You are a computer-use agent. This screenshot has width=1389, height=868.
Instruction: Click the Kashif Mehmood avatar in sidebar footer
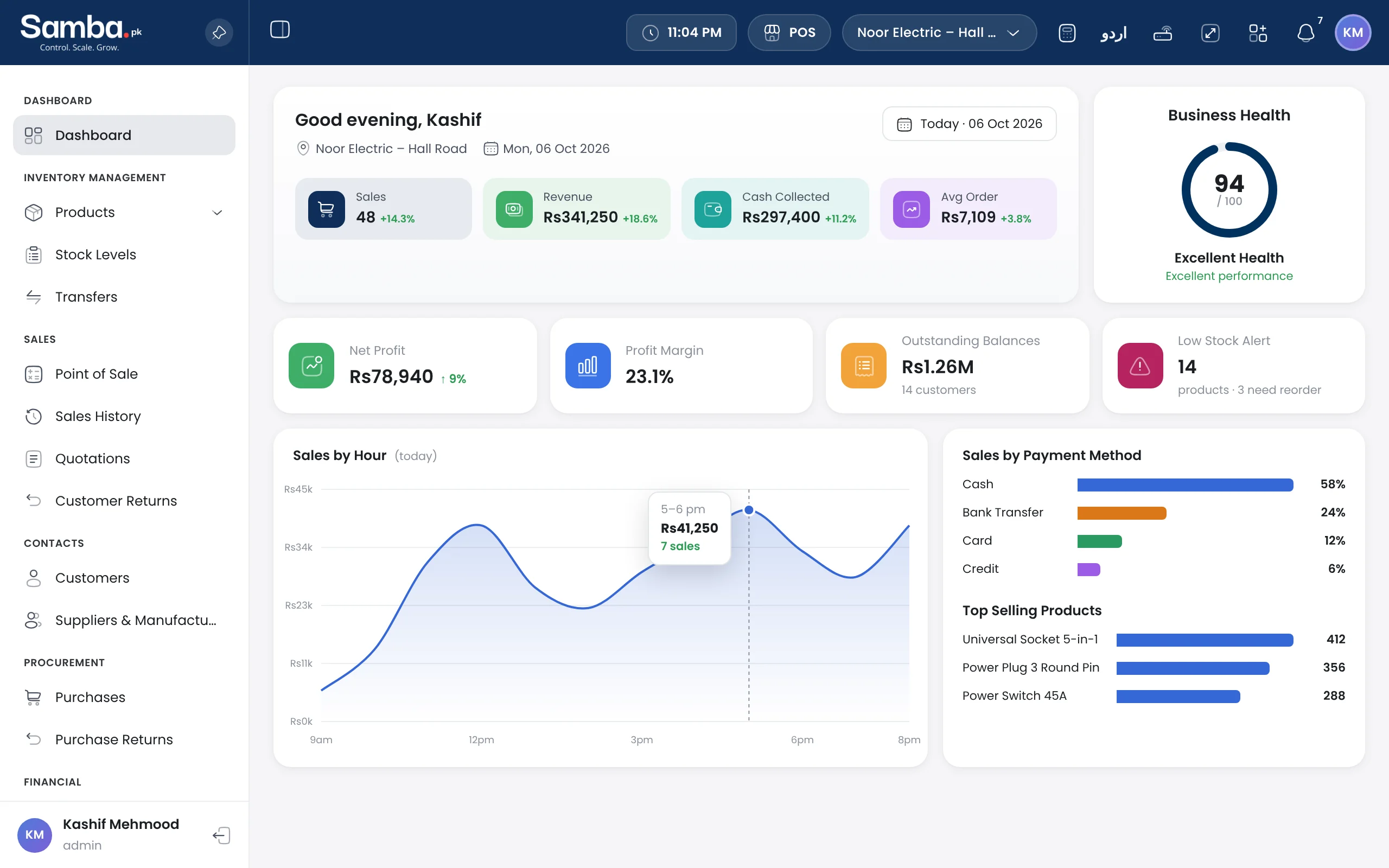click(x=34, y=835)
